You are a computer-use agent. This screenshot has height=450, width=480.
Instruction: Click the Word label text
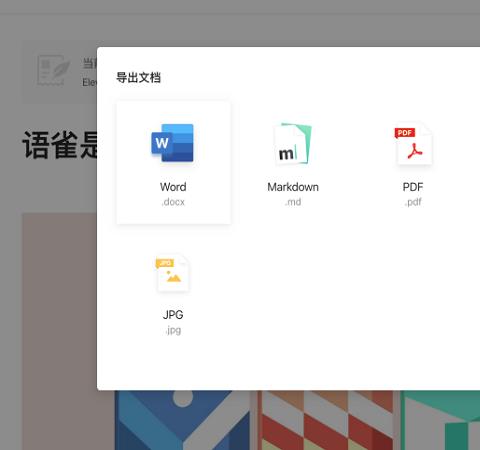[x=173, y=187]
